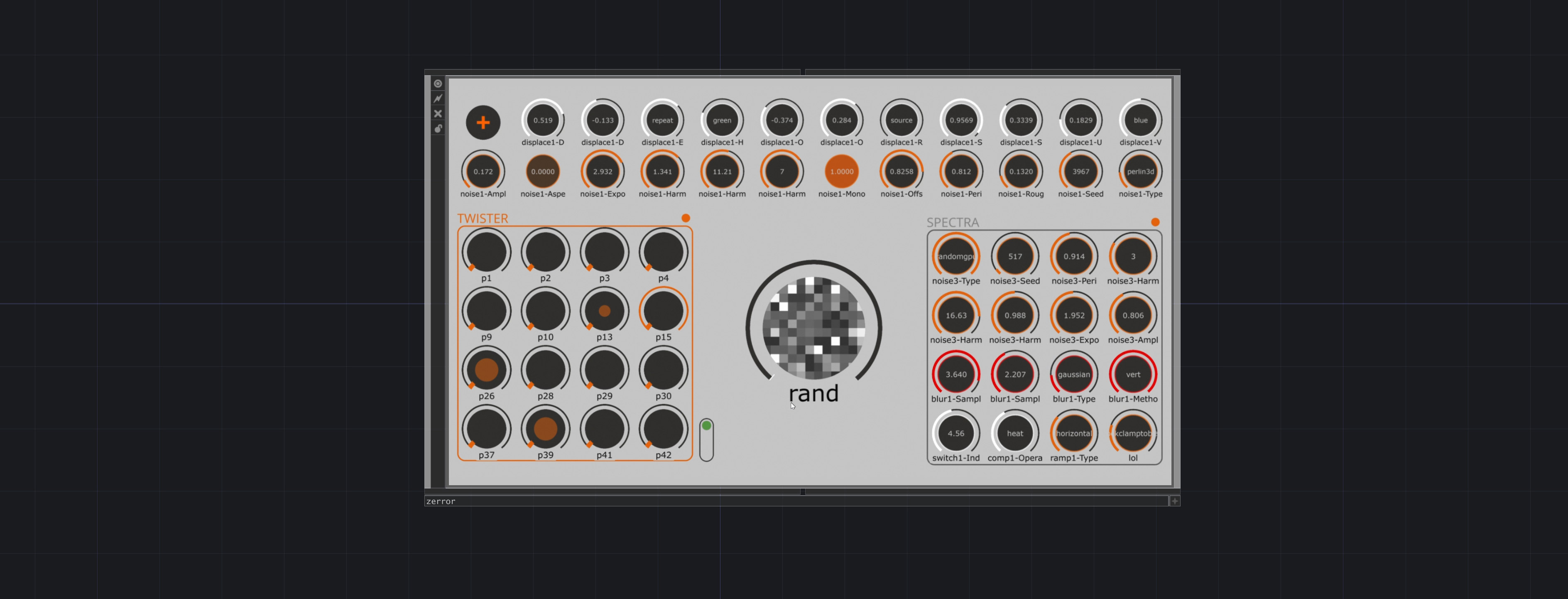Toggle the bypass X flag icon
The width and height of the screenshot is (1568, 599).
point(438,114)
